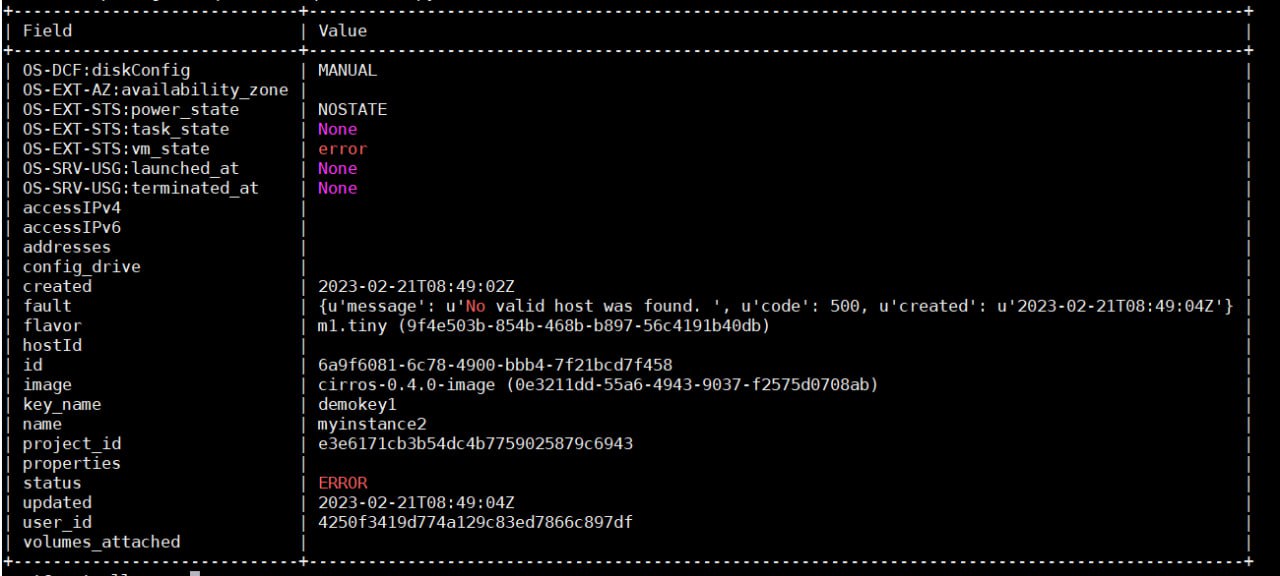Click the Field column header

coord(47,30)
